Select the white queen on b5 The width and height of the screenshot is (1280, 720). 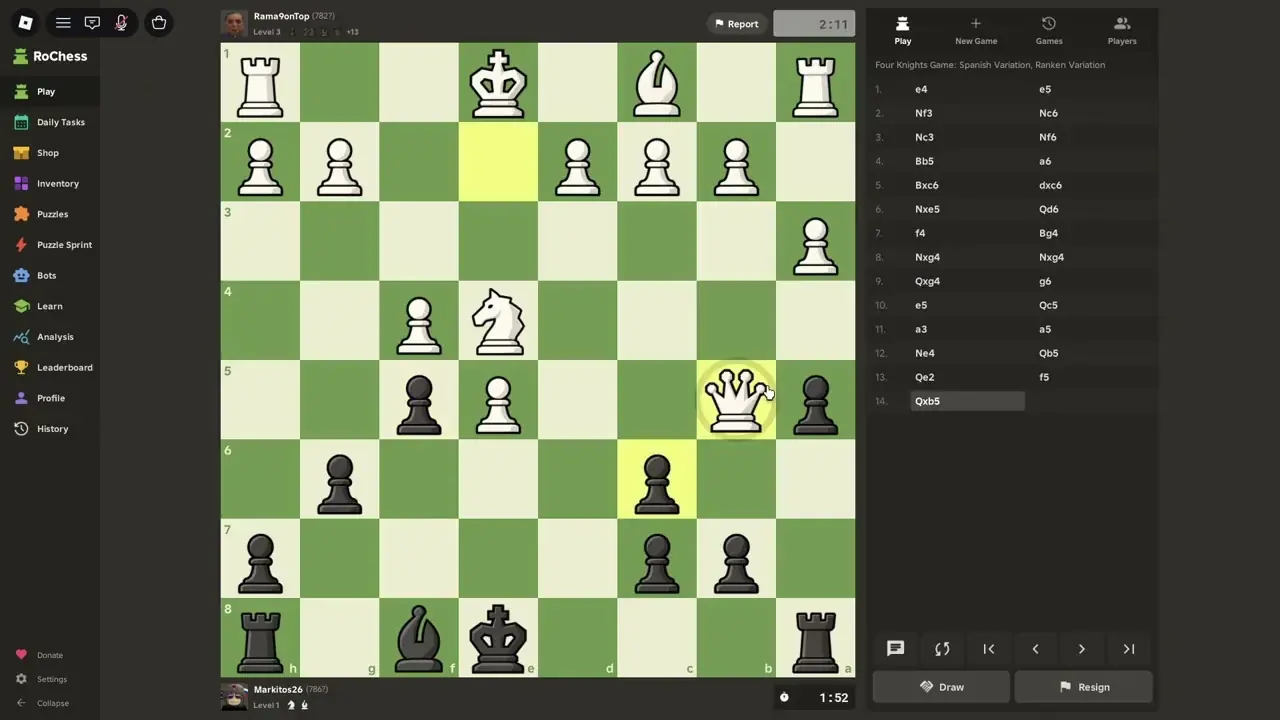[x=736, y=400]
